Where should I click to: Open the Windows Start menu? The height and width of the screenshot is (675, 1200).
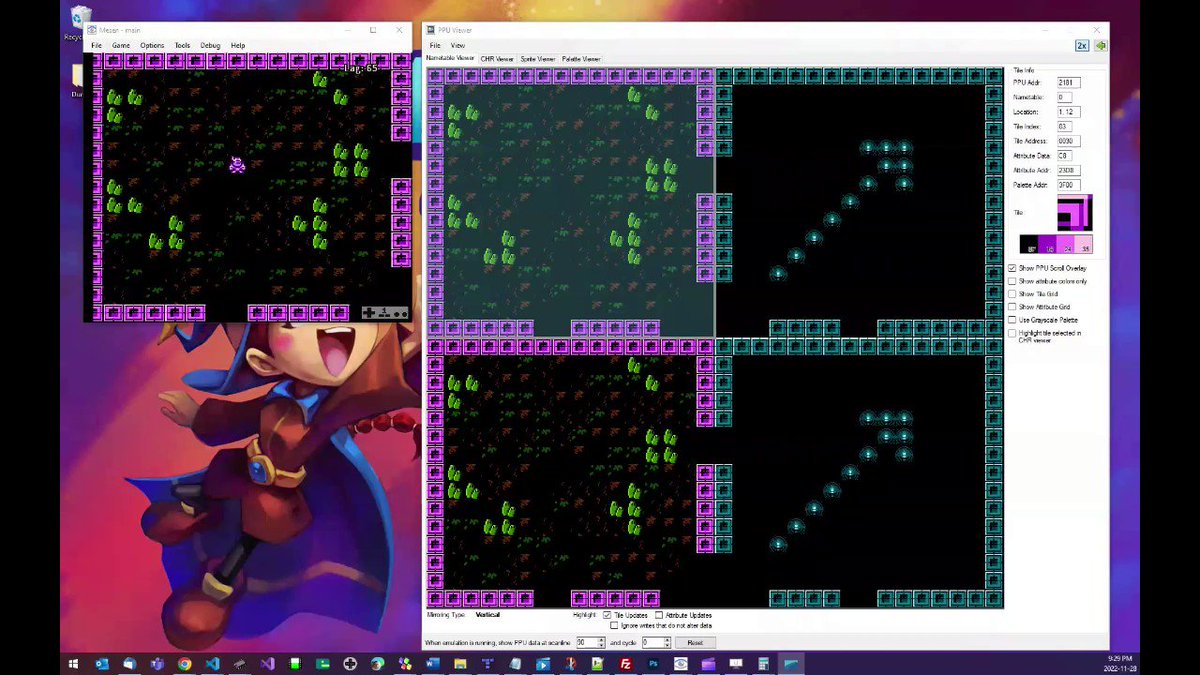pyautogui.click(x=73, y=663)
